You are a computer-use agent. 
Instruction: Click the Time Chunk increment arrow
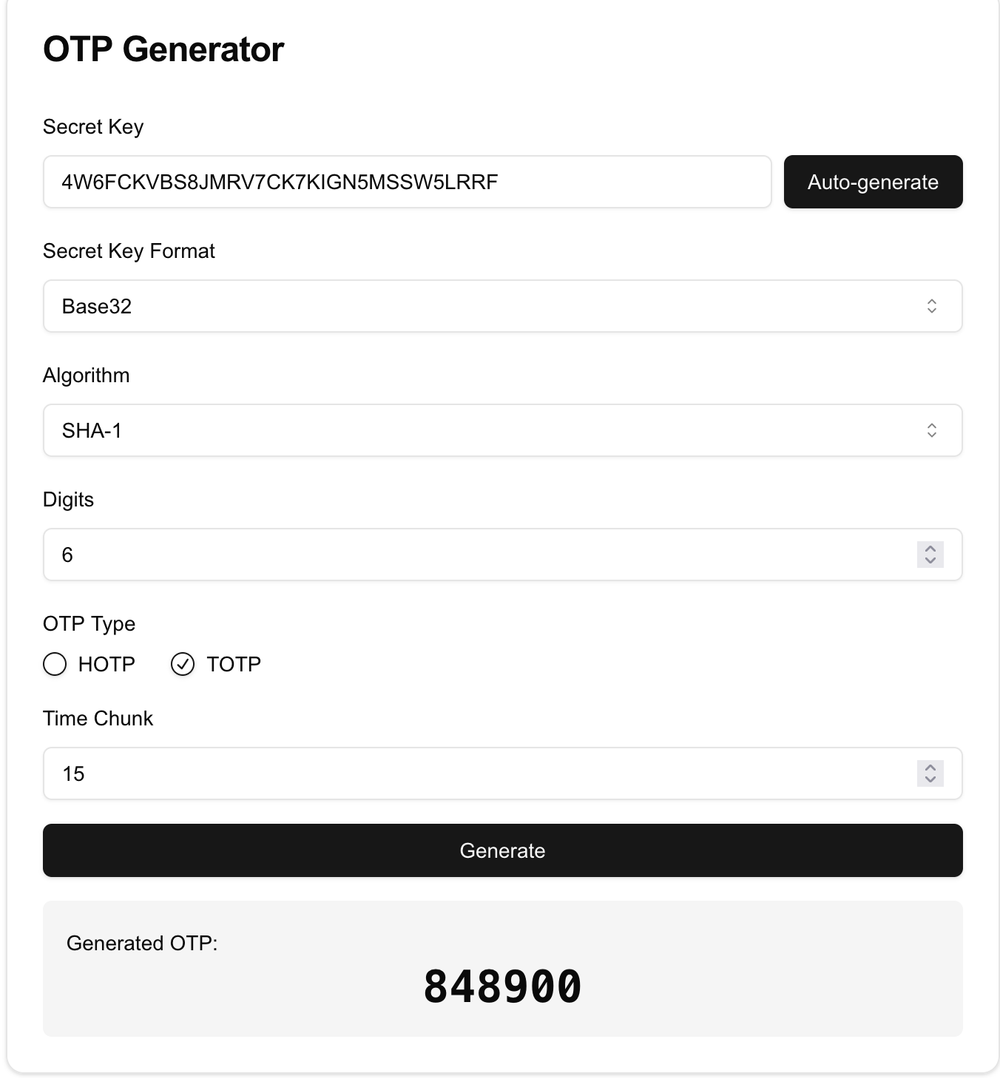tap(930, 767)
